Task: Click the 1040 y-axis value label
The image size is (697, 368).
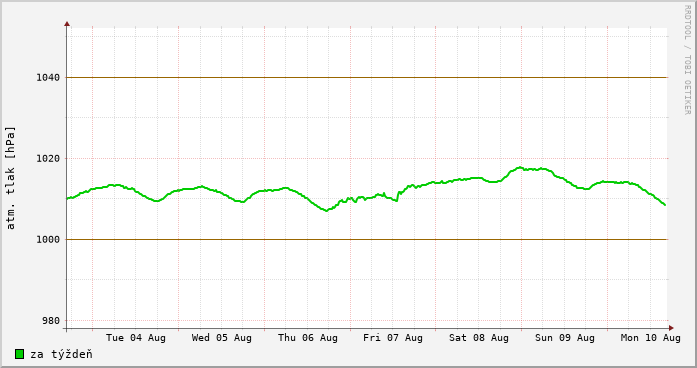Action: click(x=48, y=78)
